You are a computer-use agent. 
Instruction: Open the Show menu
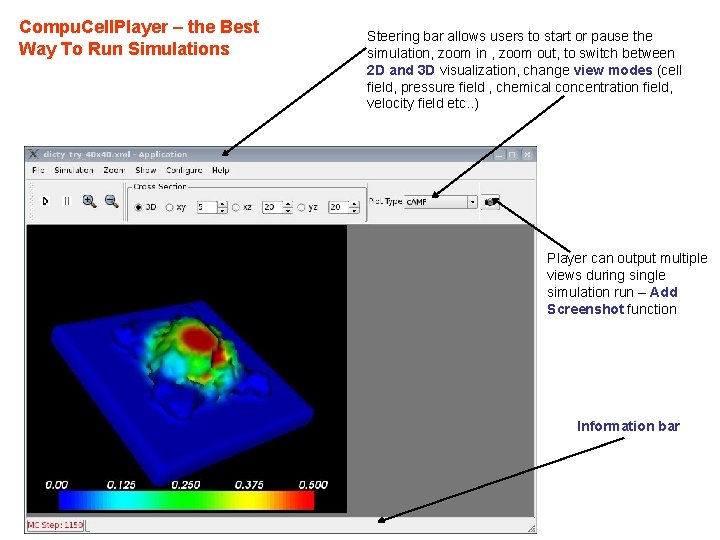146,170
